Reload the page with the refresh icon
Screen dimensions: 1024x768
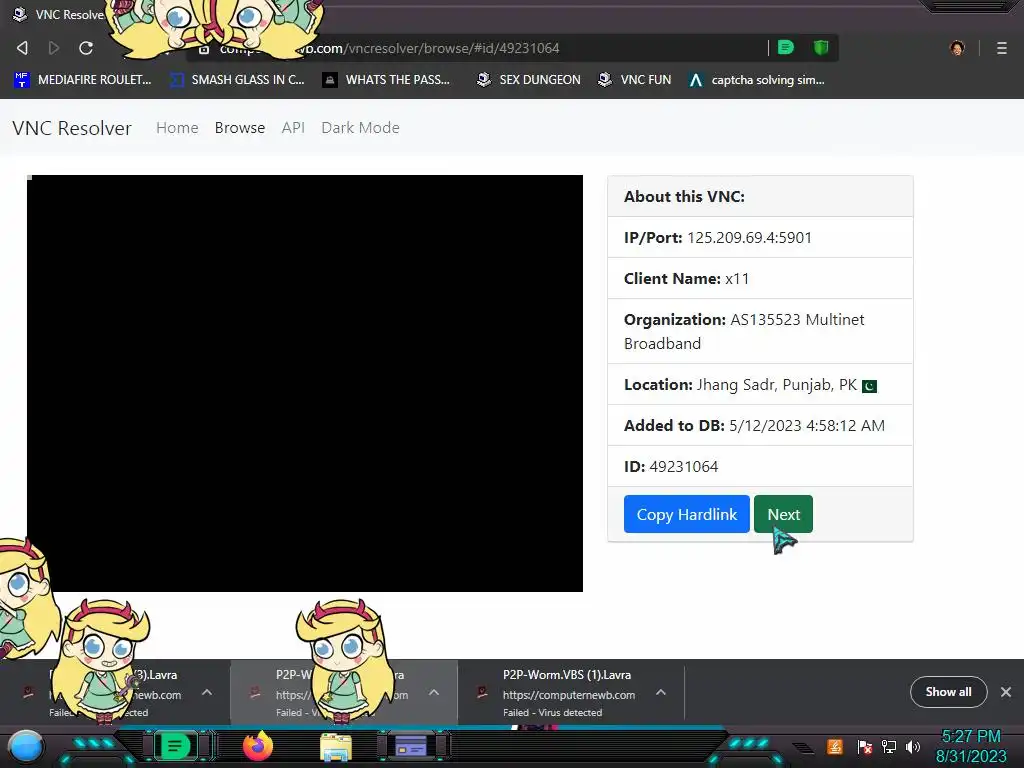(x=86, y=48)
